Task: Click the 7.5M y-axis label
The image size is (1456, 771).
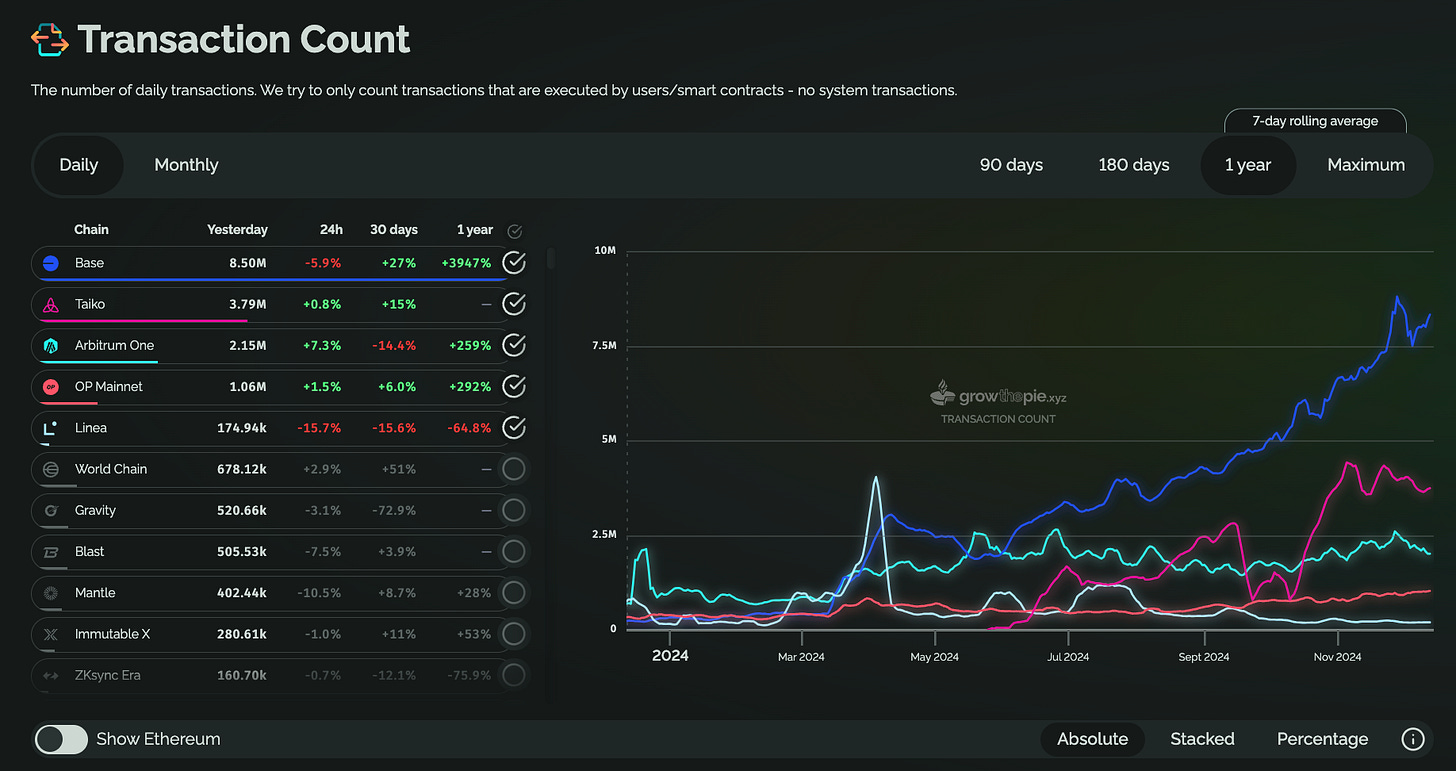Action: click(x=605, y=345)
